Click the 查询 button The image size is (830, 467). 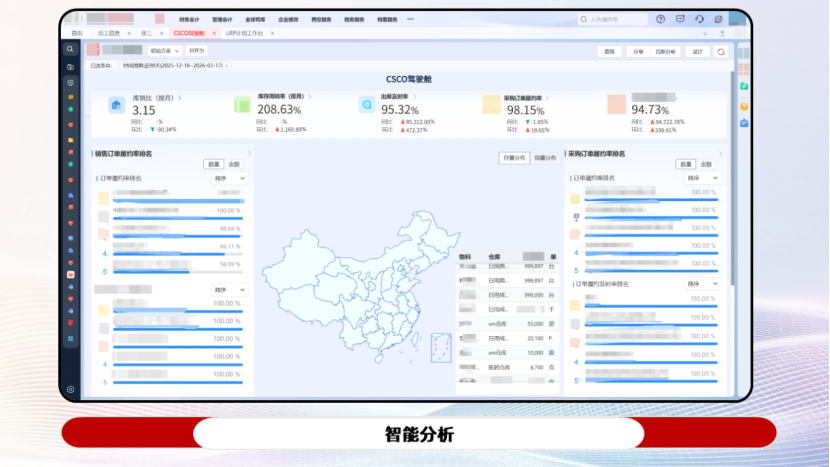tap(609, 51)
